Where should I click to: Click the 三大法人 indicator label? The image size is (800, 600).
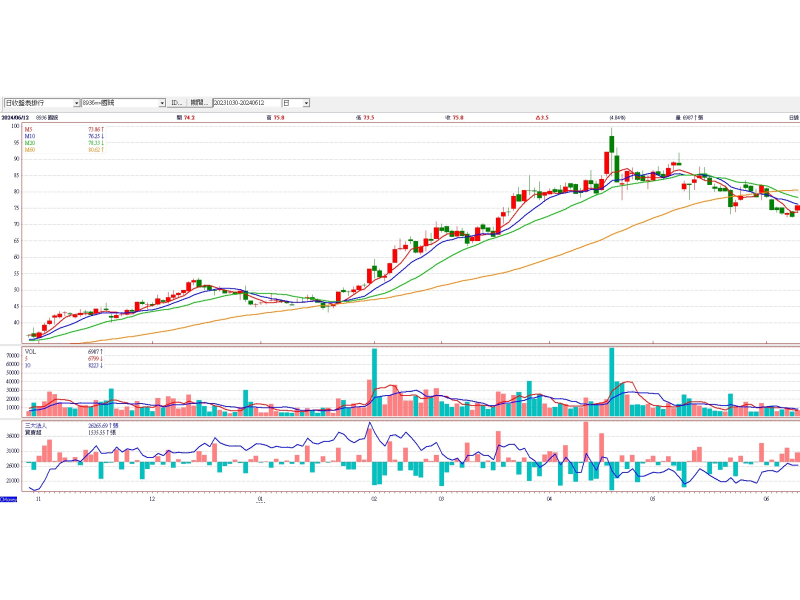[x=35, y=425]
